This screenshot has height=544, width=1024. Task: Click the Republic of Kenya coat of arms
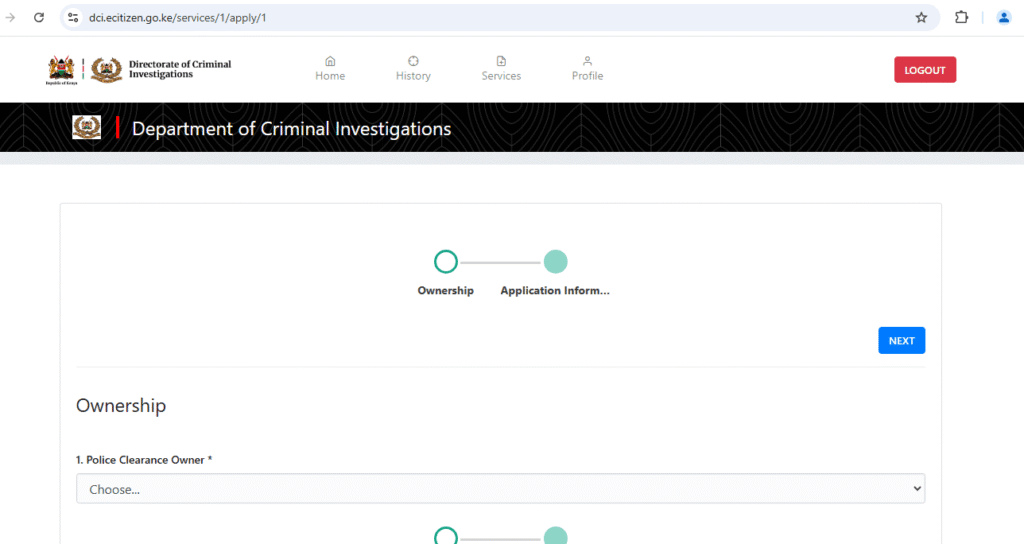pos(60,69)
